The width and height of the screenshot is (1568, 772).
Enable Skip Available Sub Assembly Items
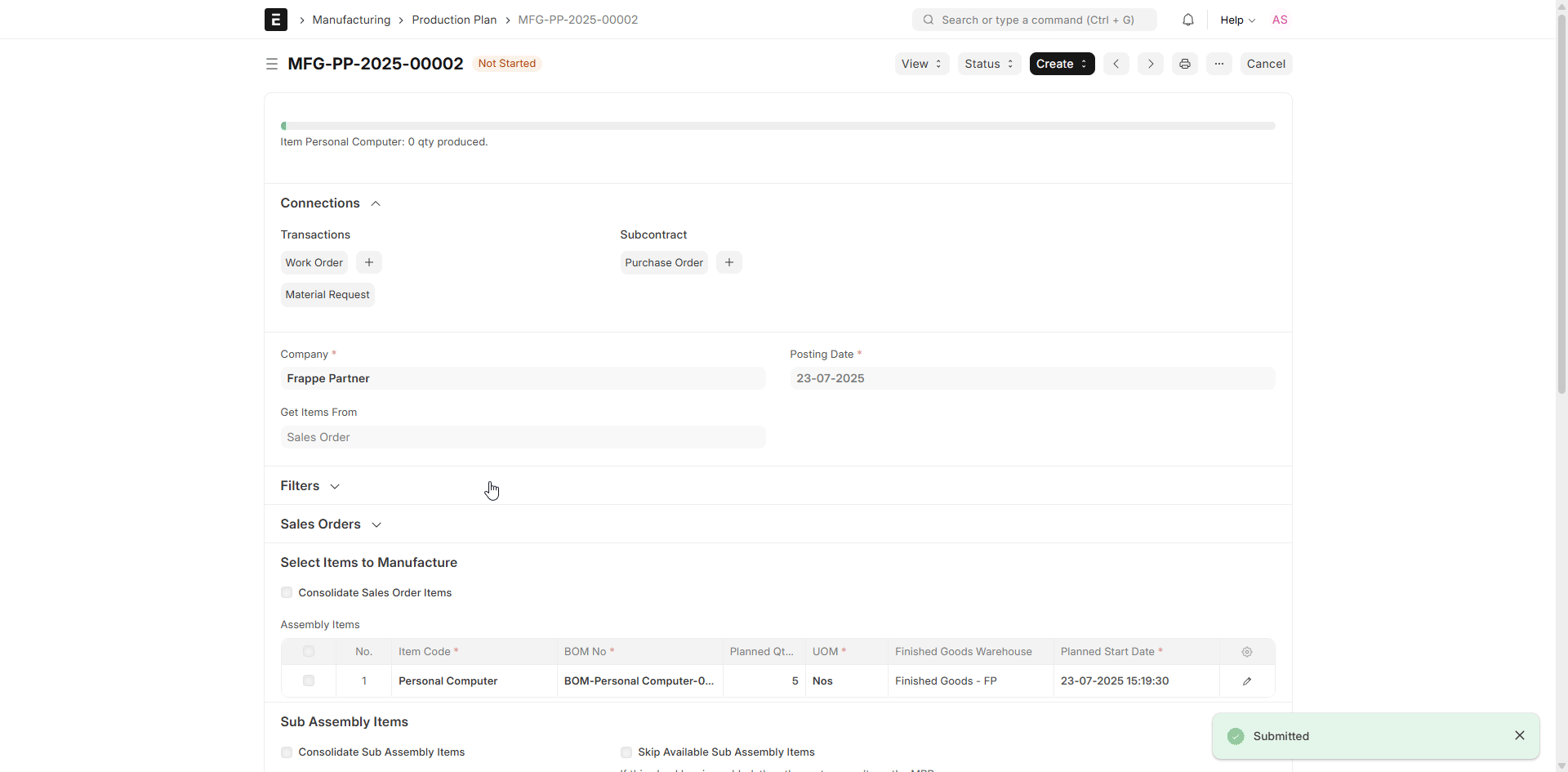pyautogui.click(x=626, y=752)
